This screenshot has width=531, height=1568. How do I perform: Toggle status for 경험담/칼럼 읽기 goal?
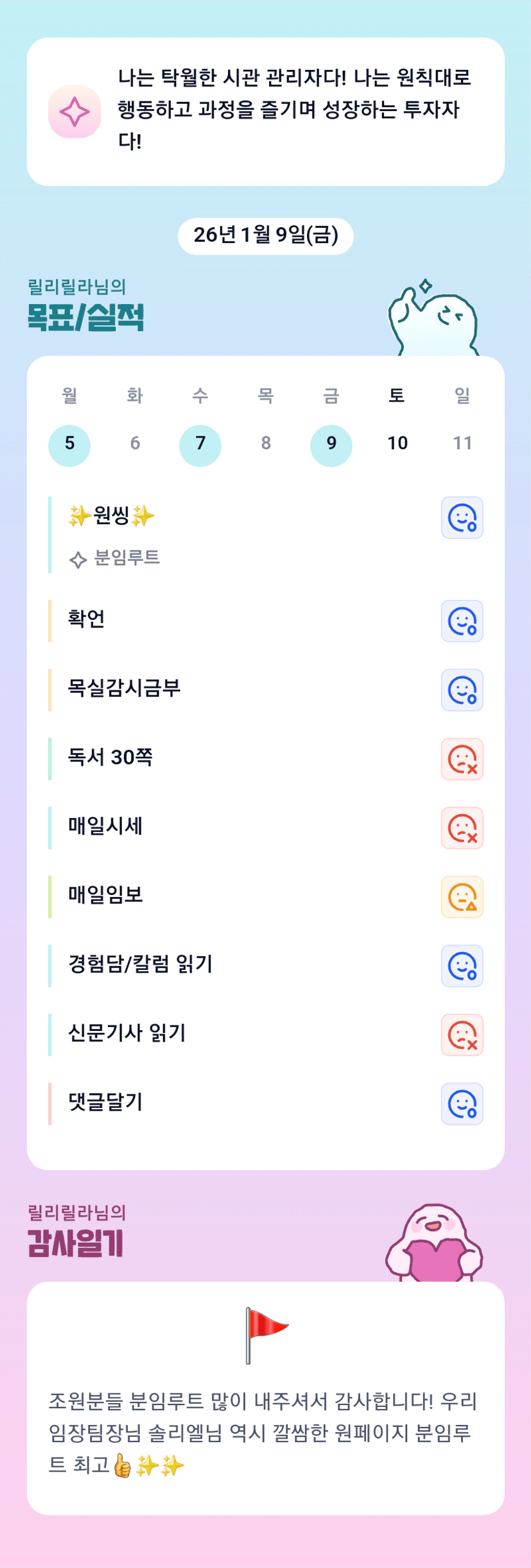(462, 966)
